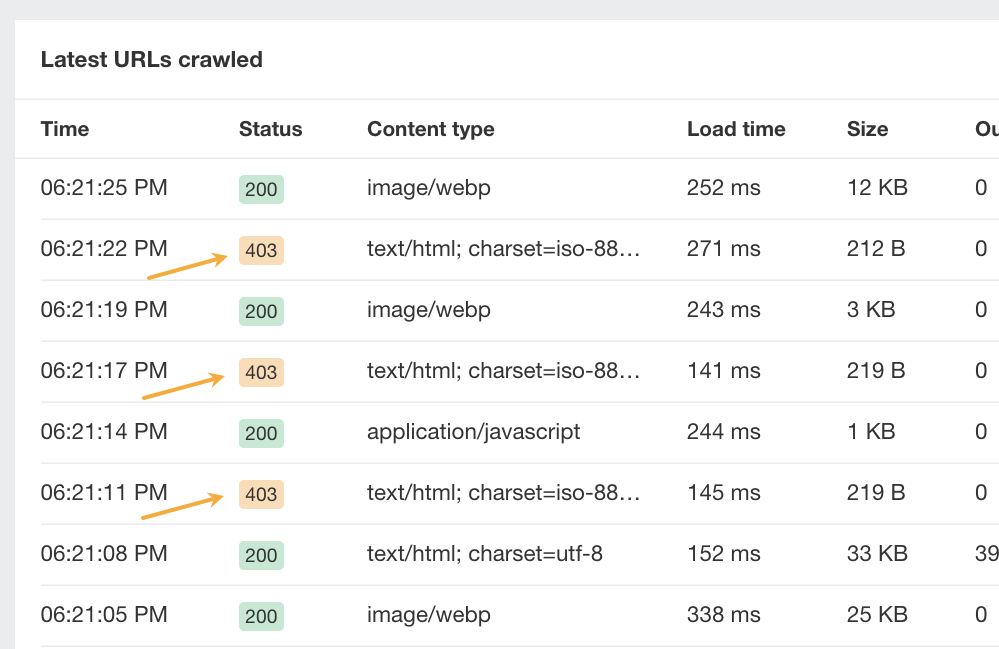Screen dimensions: 999x649
Task: Expand the truncated iso-88 content type text
Action: click(x=505, y=249)
